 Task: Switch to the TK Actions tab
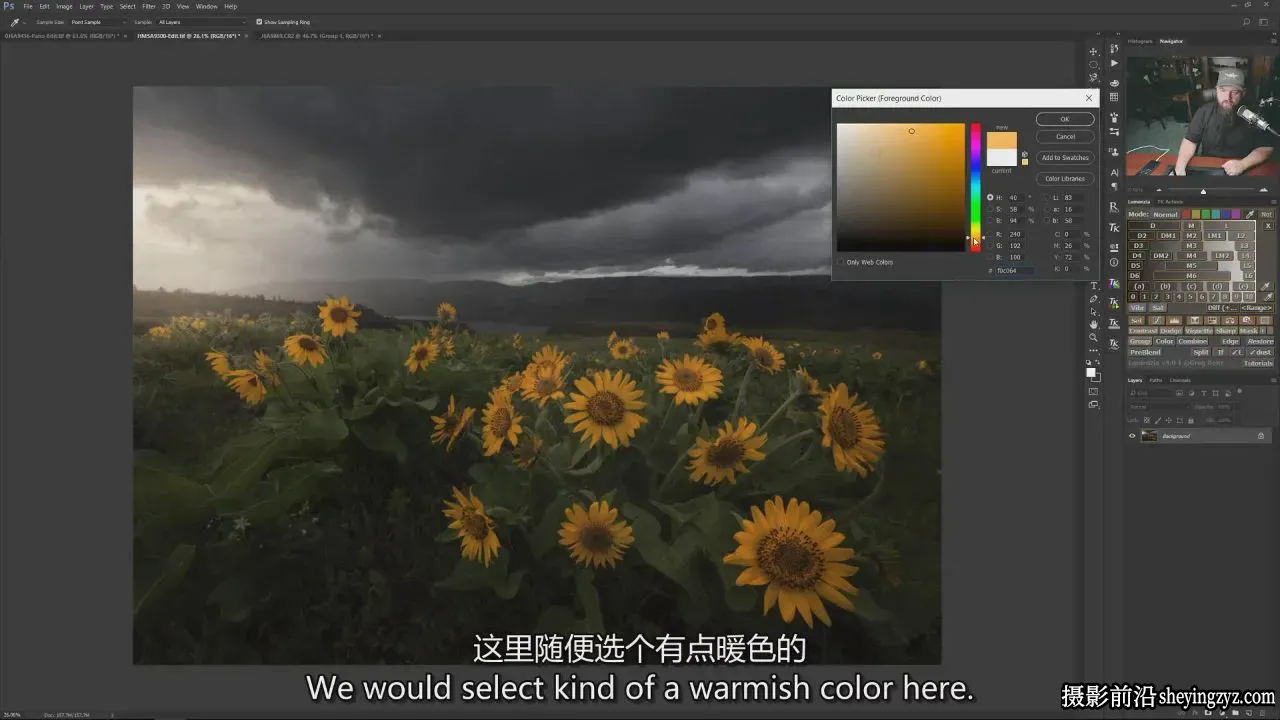point(1170,201)
